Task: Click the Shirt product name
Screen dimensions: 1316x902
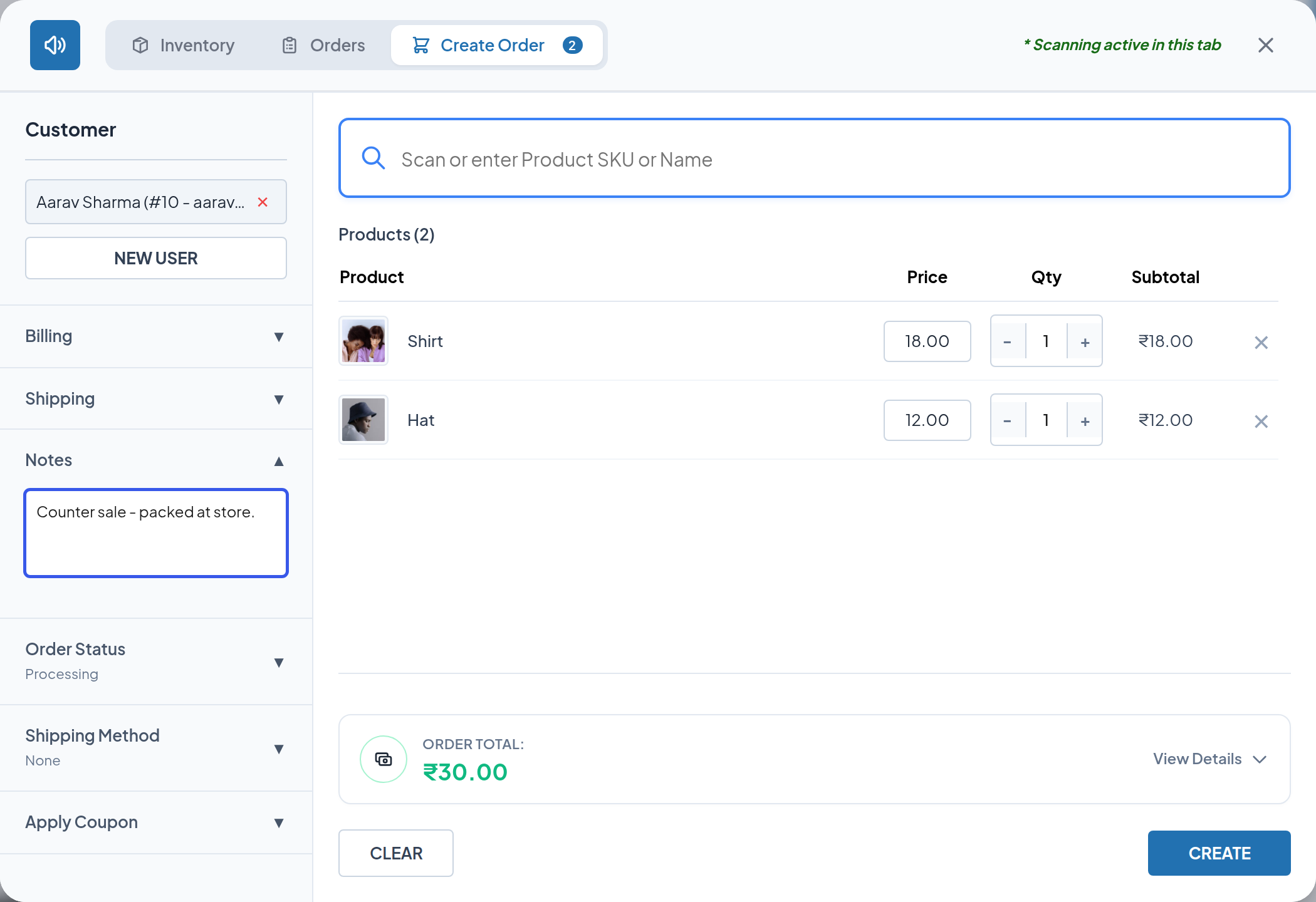Action: click(425, 341)
